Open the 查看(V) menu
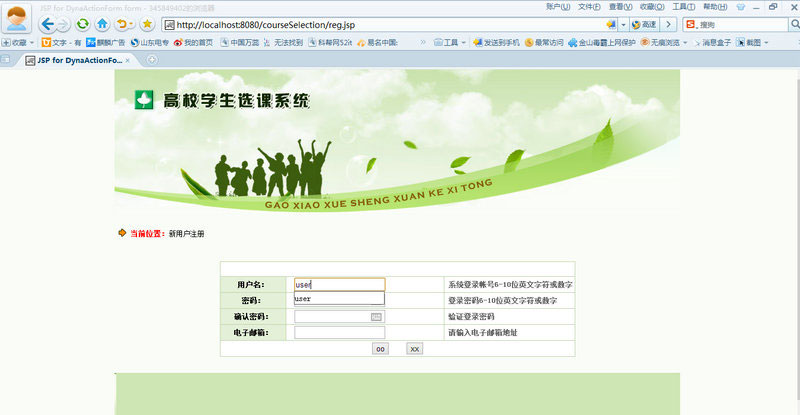The image size is (800, 415). [x=620, y=7]
